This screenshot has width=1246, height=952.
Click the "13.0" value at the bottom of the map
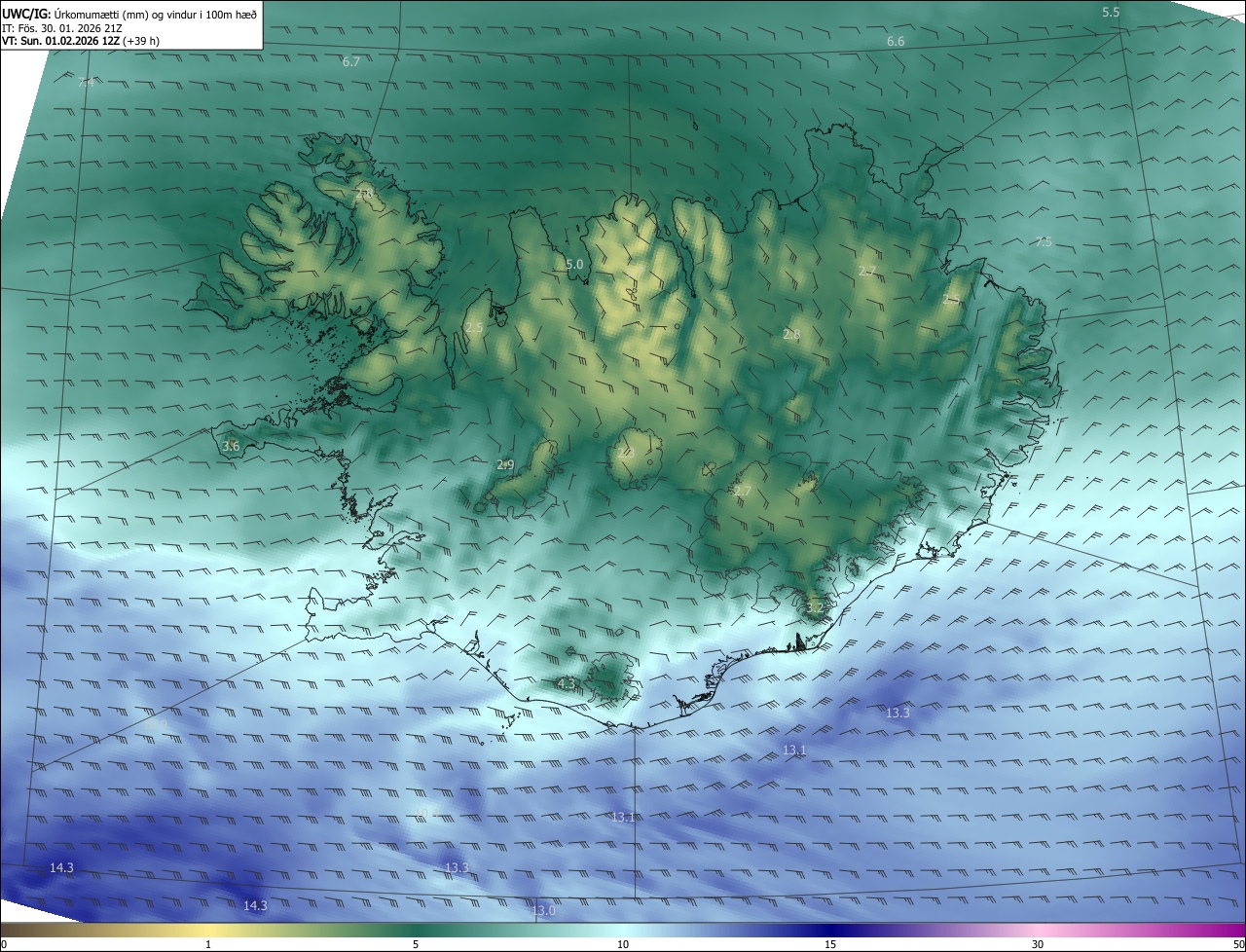[x=543, y=910]
